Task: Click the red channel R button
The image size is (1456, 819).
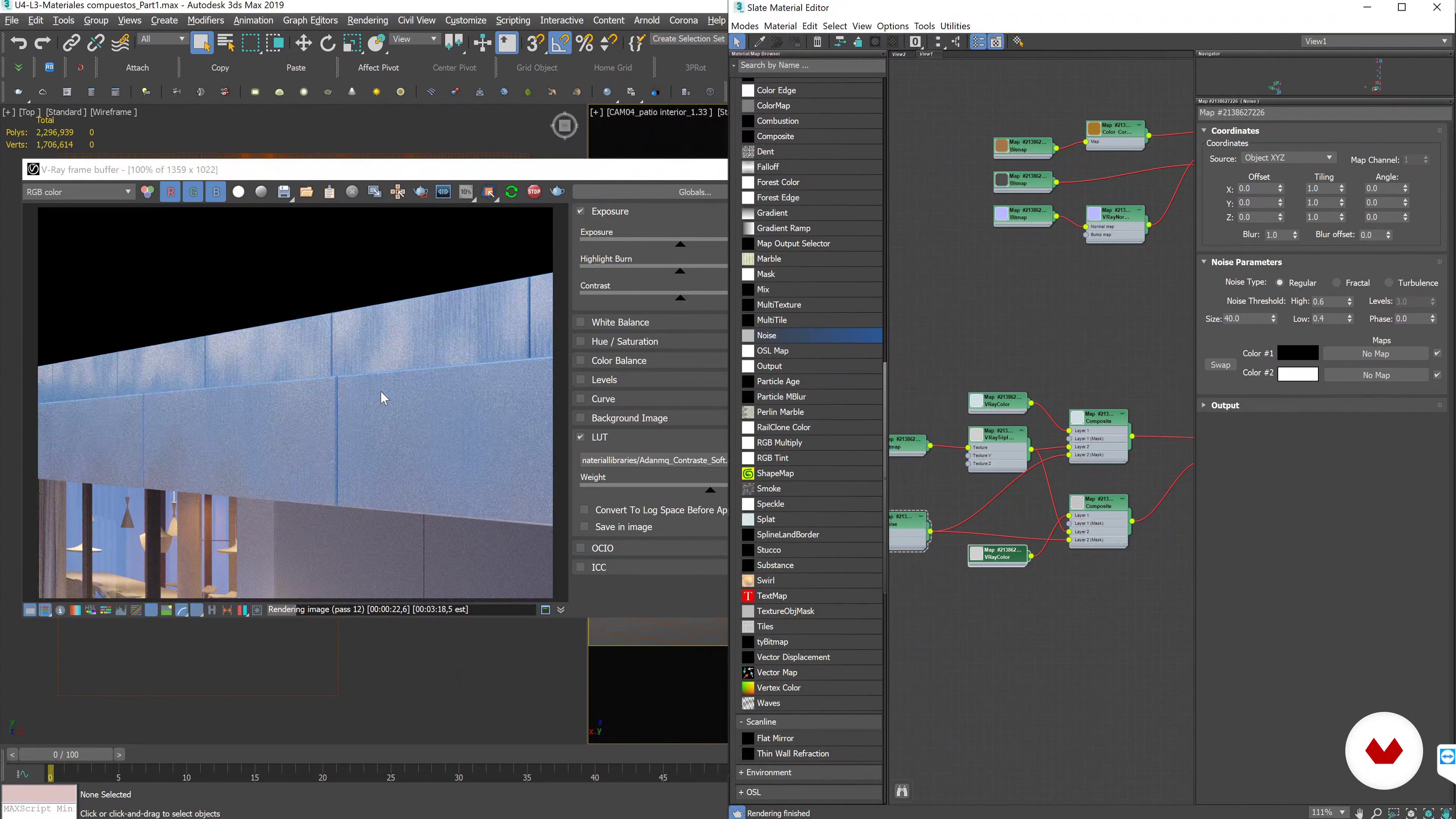Action: pyautogui.click(x=171, y=192)
